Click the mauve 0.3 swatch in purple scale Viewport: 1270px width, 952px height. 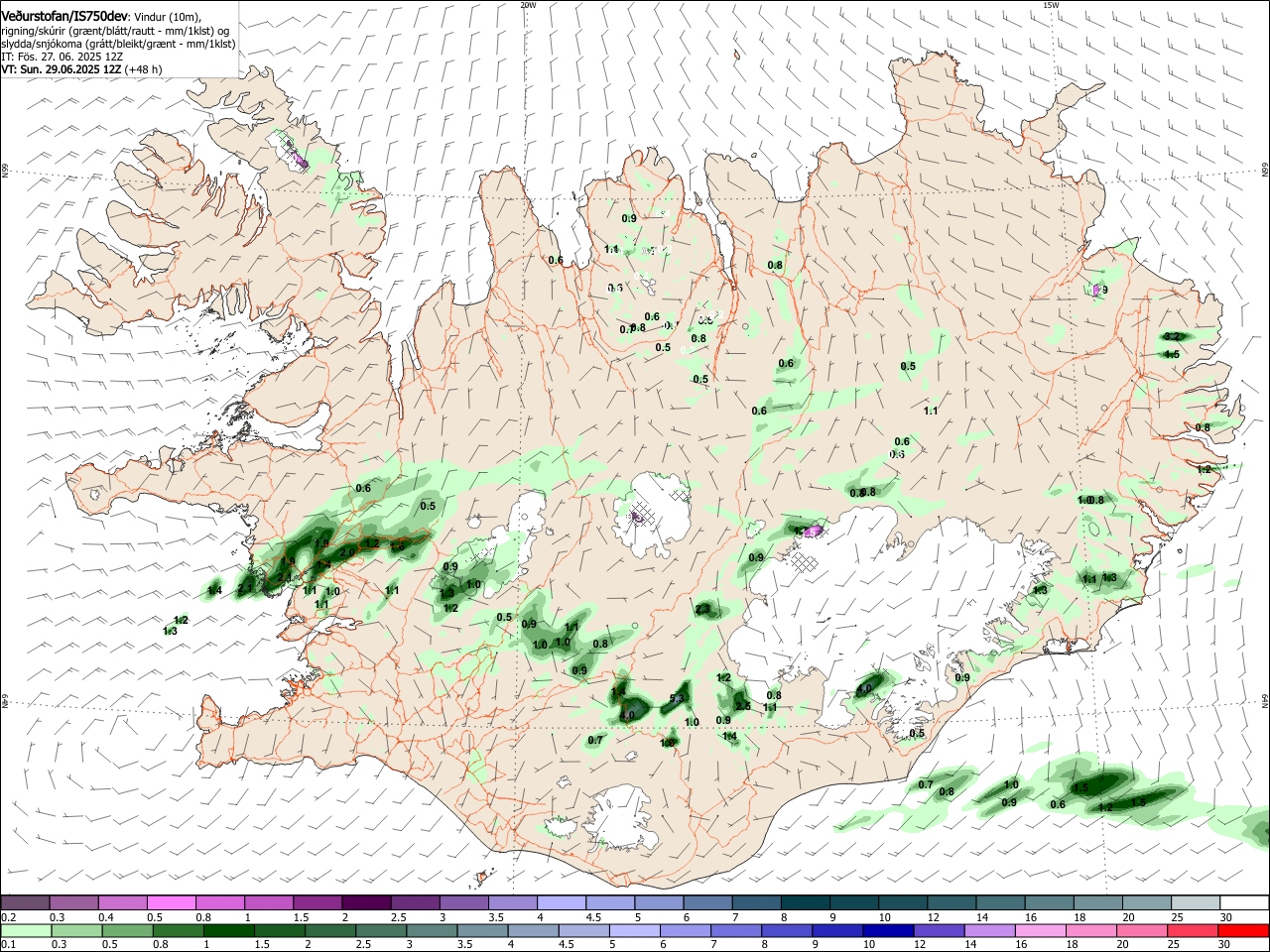coord(73,902)
